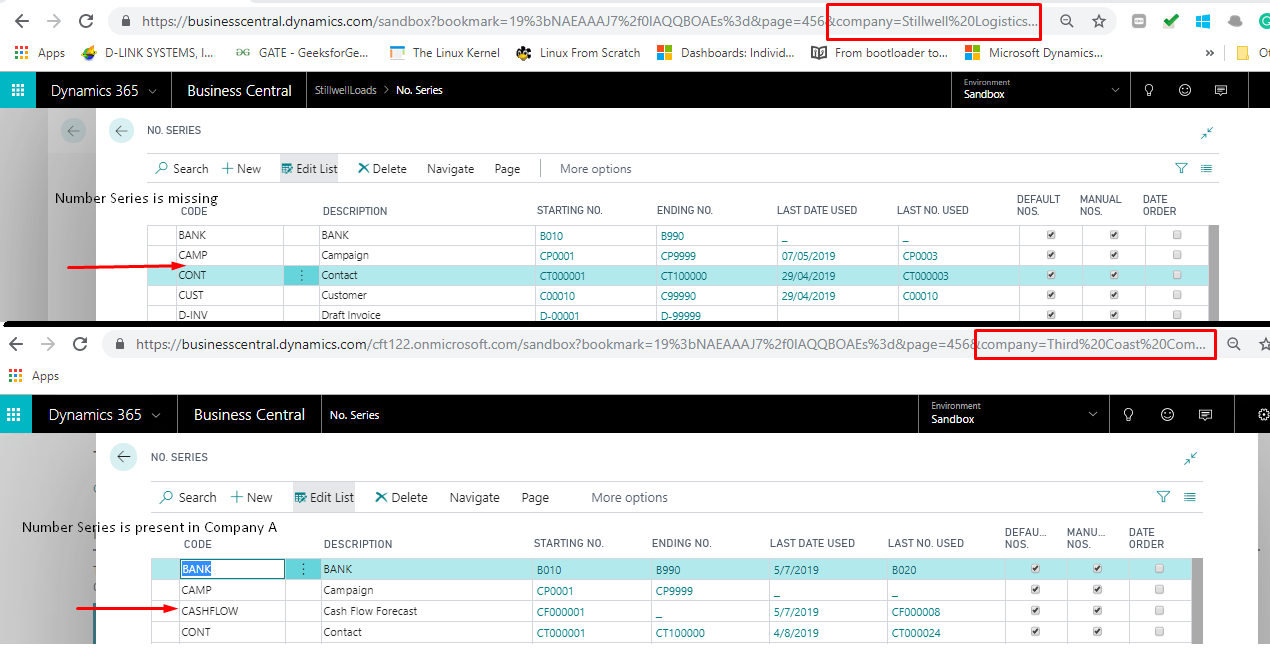The width and height of the screenshot is (1270, 656).
Task: Click the green checkmark browser extension
Action: [1171, 21]
